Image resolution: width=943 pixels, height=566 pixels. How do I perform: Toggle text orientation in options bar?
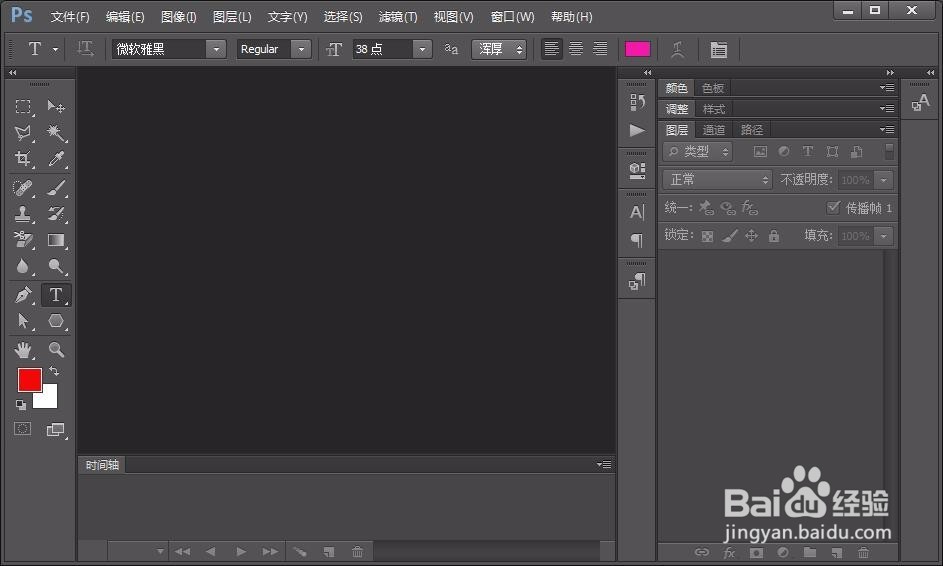pos(85,49)
